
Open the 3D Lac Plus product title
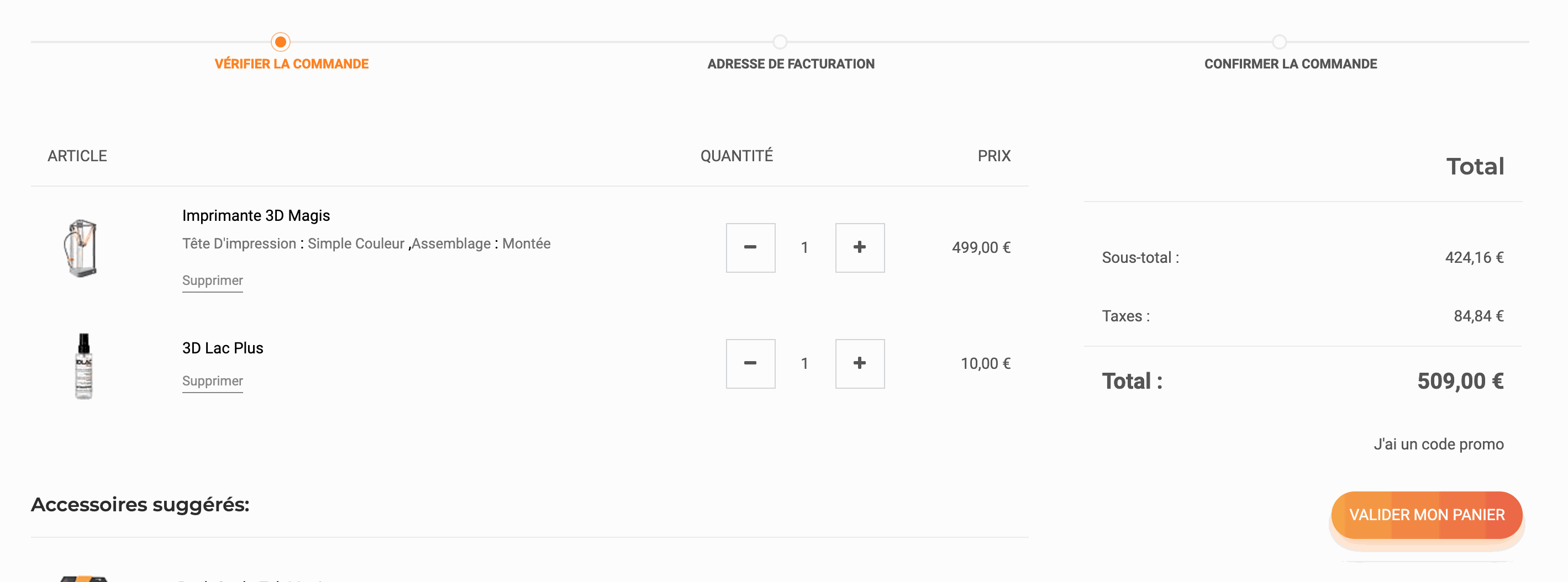[x=223, y=348]
